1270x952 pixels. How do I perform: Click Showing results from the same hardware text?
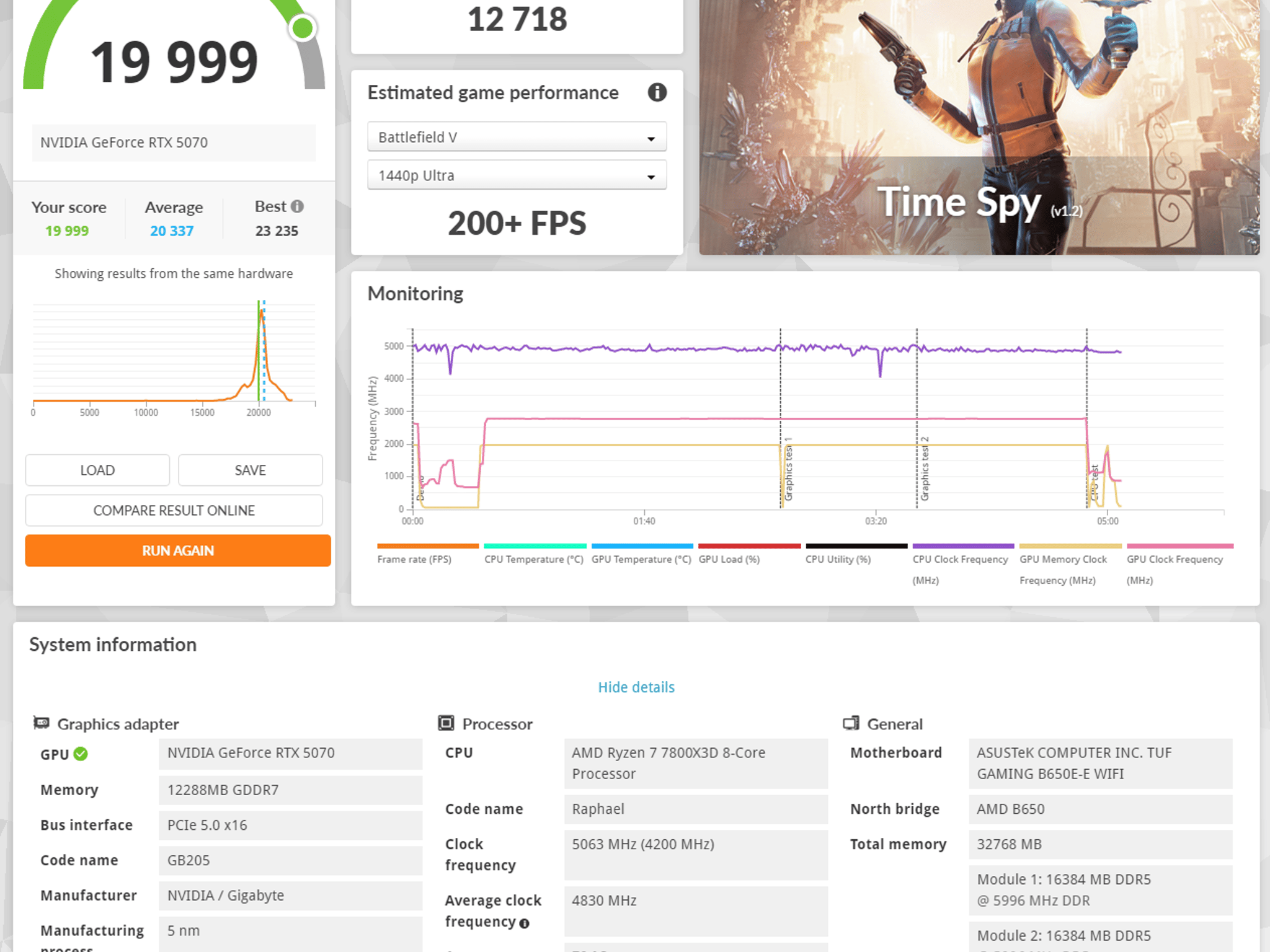point(174,274)
